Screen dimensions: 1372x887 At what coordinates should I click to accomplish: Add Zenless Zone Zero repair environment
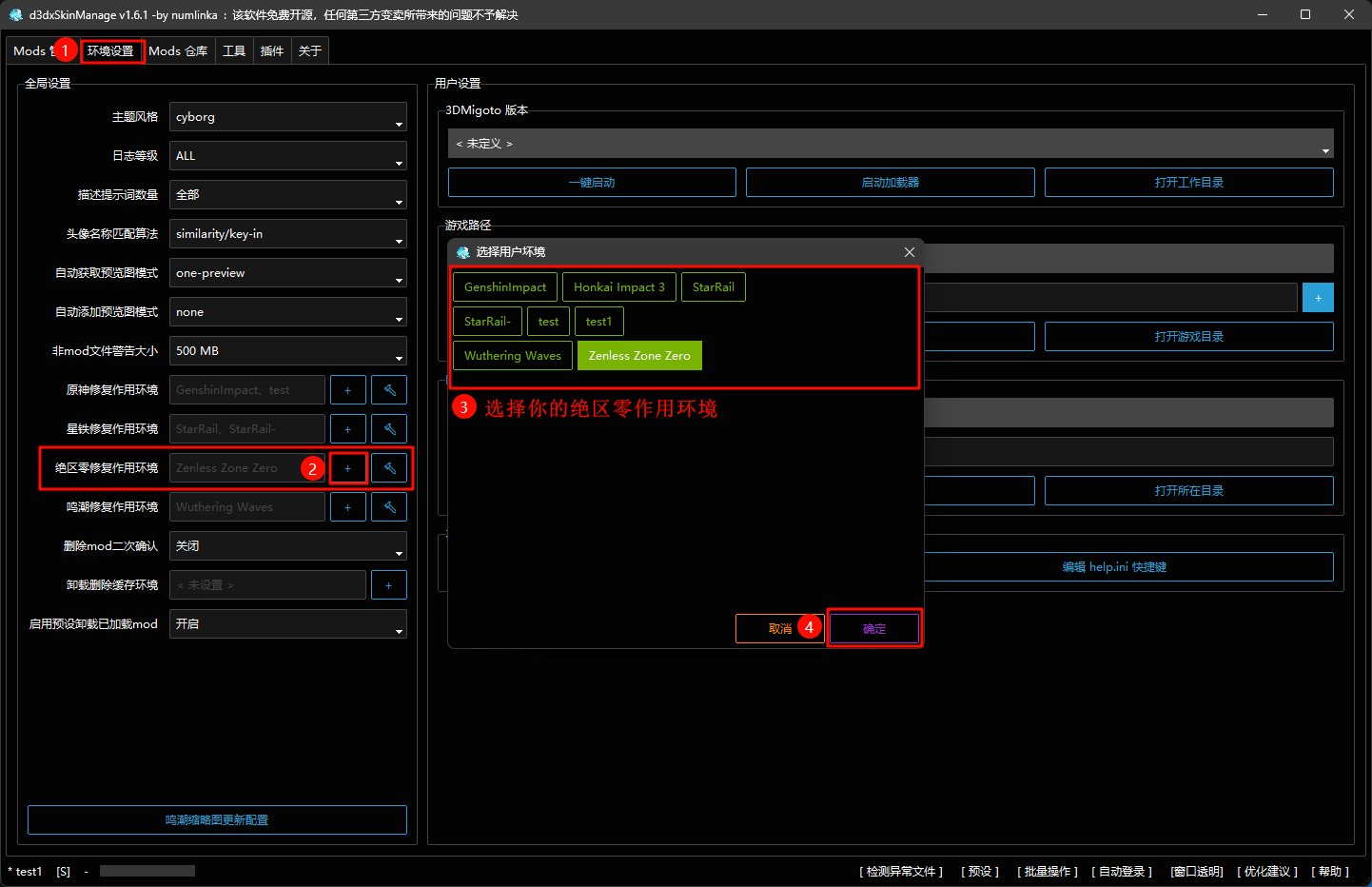point(347,468)
